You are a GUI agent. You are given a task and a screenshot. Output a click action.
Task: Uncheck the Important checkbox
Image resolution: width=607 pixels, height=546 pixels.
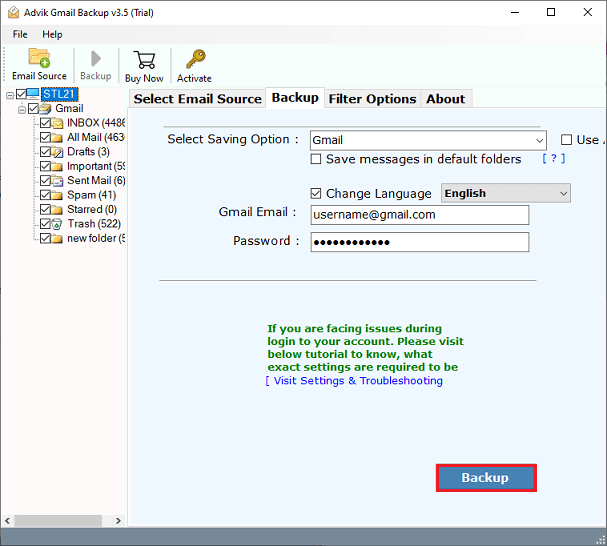[45, 166]
